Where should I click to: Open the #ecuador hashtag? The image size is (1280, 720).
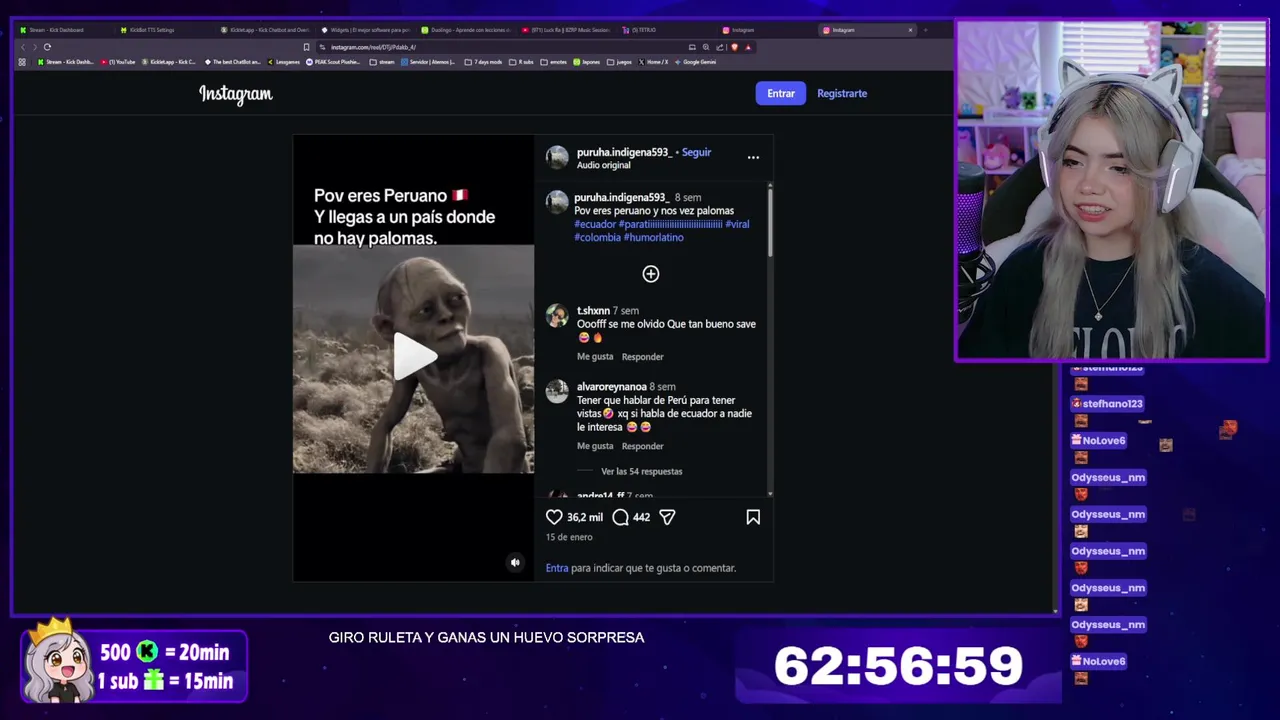[595, 224]
